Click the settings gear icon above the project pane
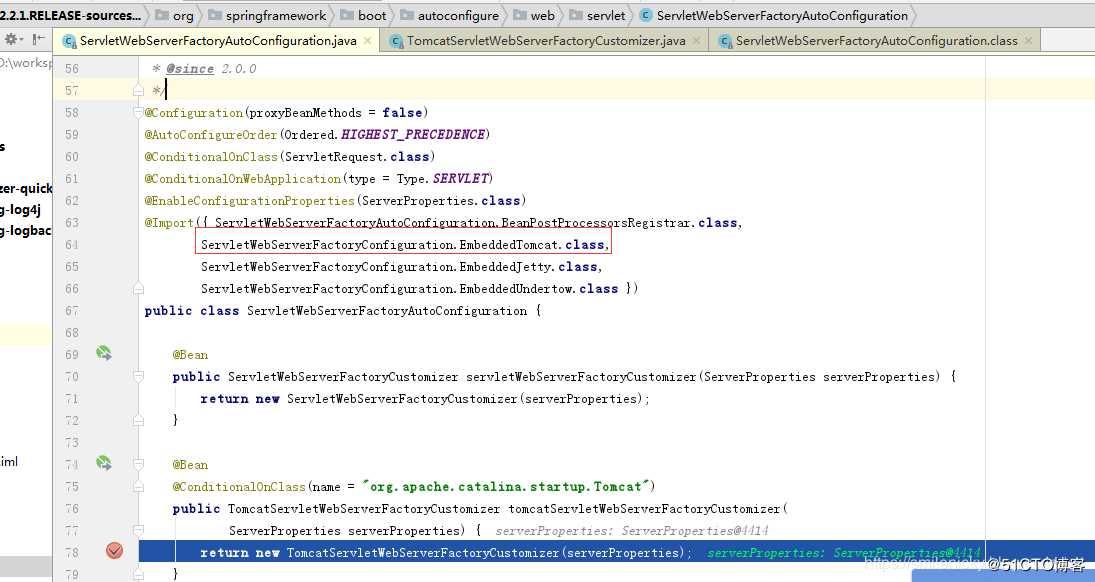Viewport: 1095px width, 582px height. pos(10,38)
